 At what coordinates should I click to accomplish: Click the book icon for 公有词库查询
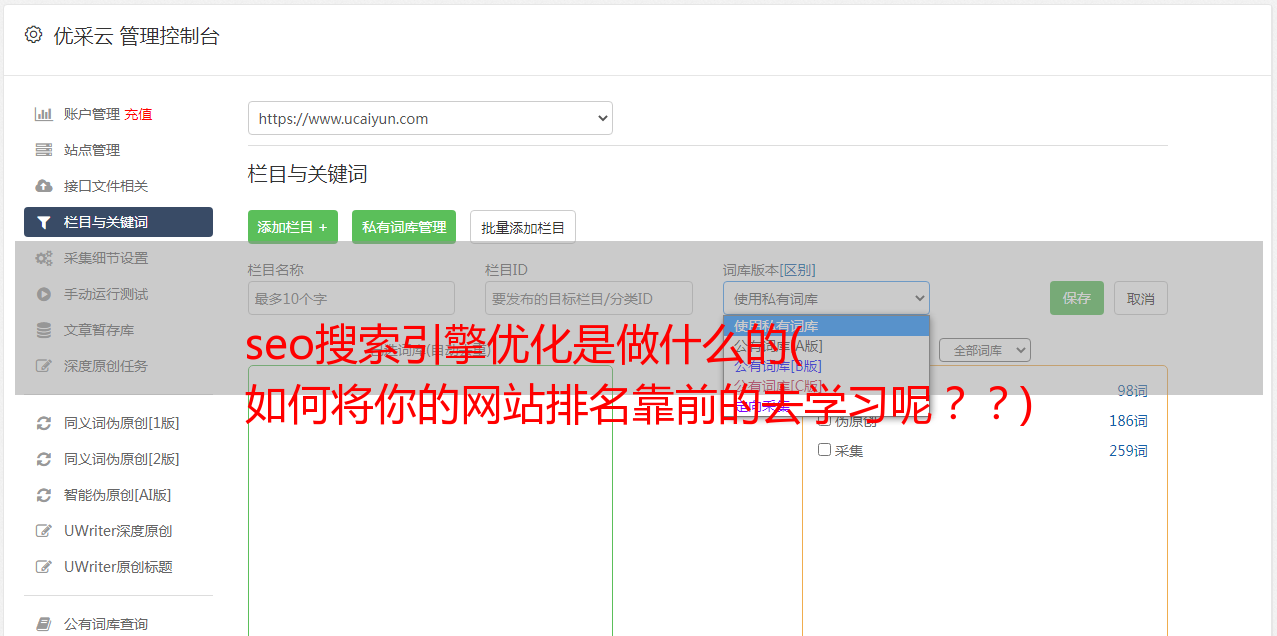pos(44,624)
